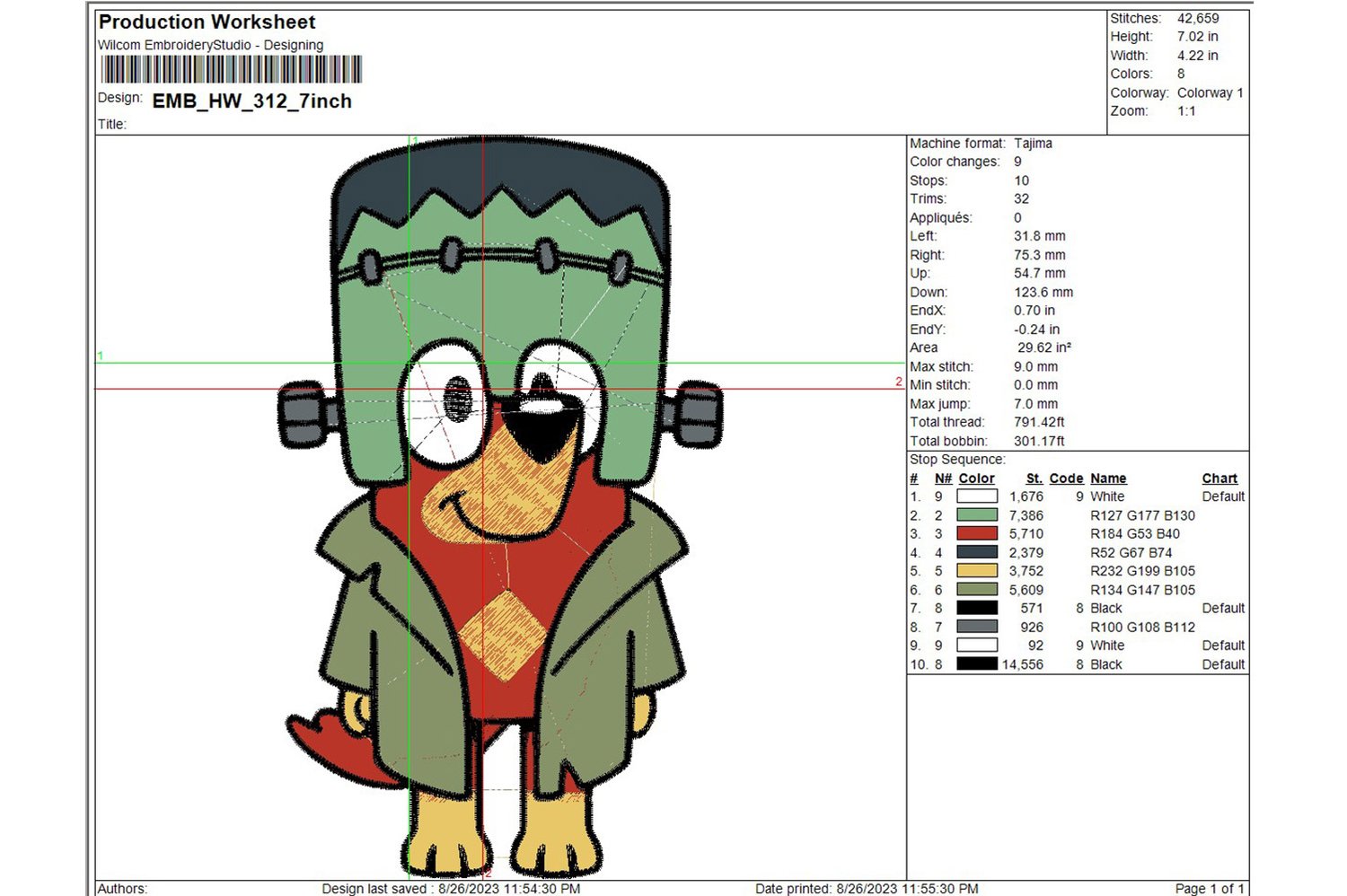Click the "Appliqués:" label
The image size is (1347, 896).
(941, 218)
